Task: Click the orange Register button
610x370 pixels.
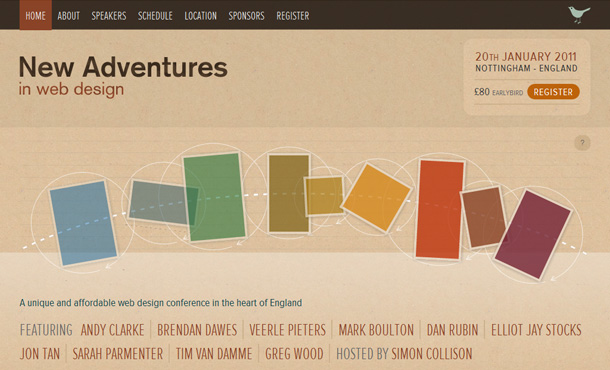Action: coord(553,92)
